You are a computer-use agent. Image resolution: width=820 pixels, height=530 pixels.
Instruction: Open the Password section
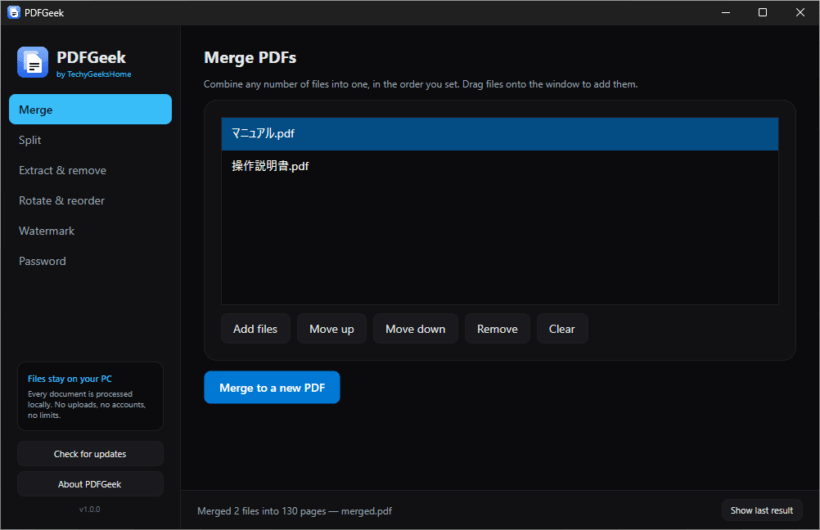[x=90, y=261]
